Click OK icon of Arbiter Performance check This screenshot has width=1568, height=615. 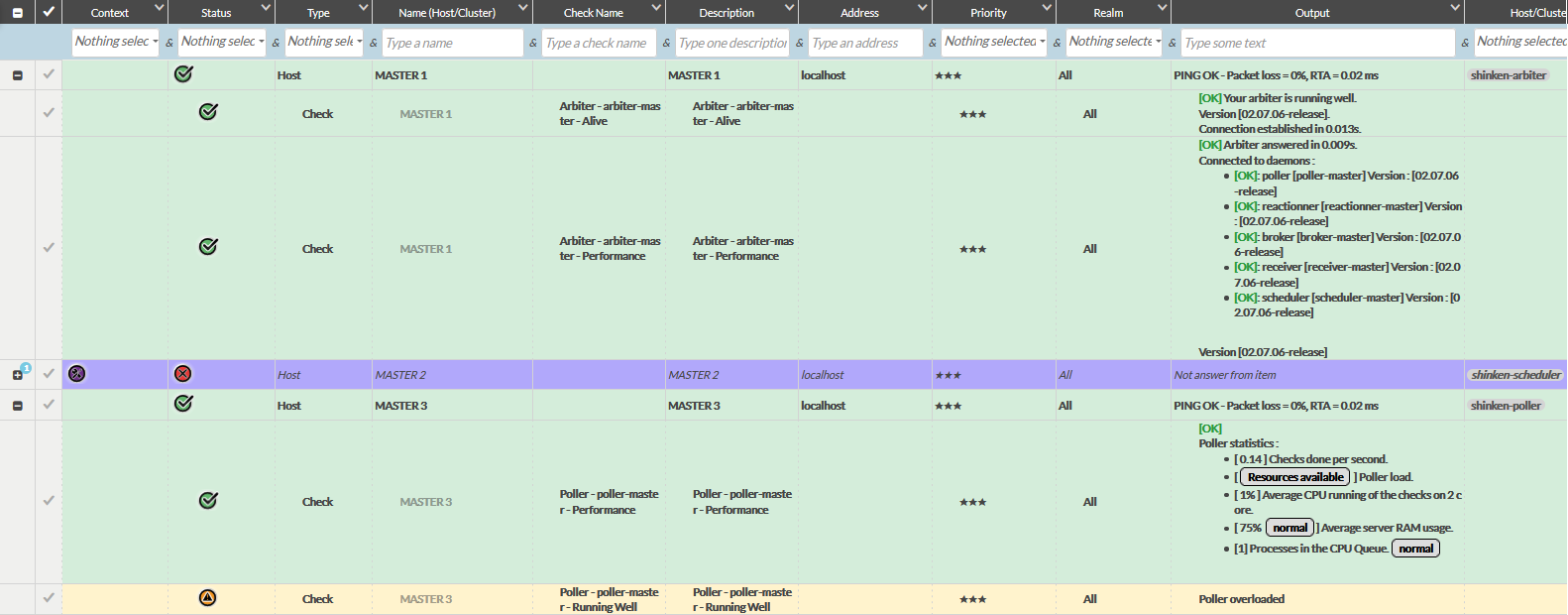coord(208,247)
